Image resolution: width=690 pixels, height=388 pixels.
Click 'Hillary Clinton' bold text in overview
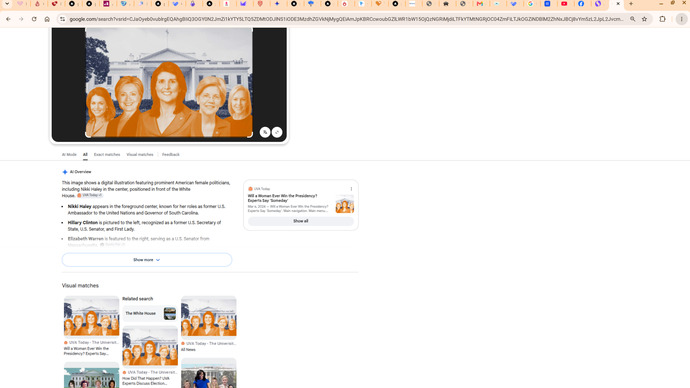(83, 223)
